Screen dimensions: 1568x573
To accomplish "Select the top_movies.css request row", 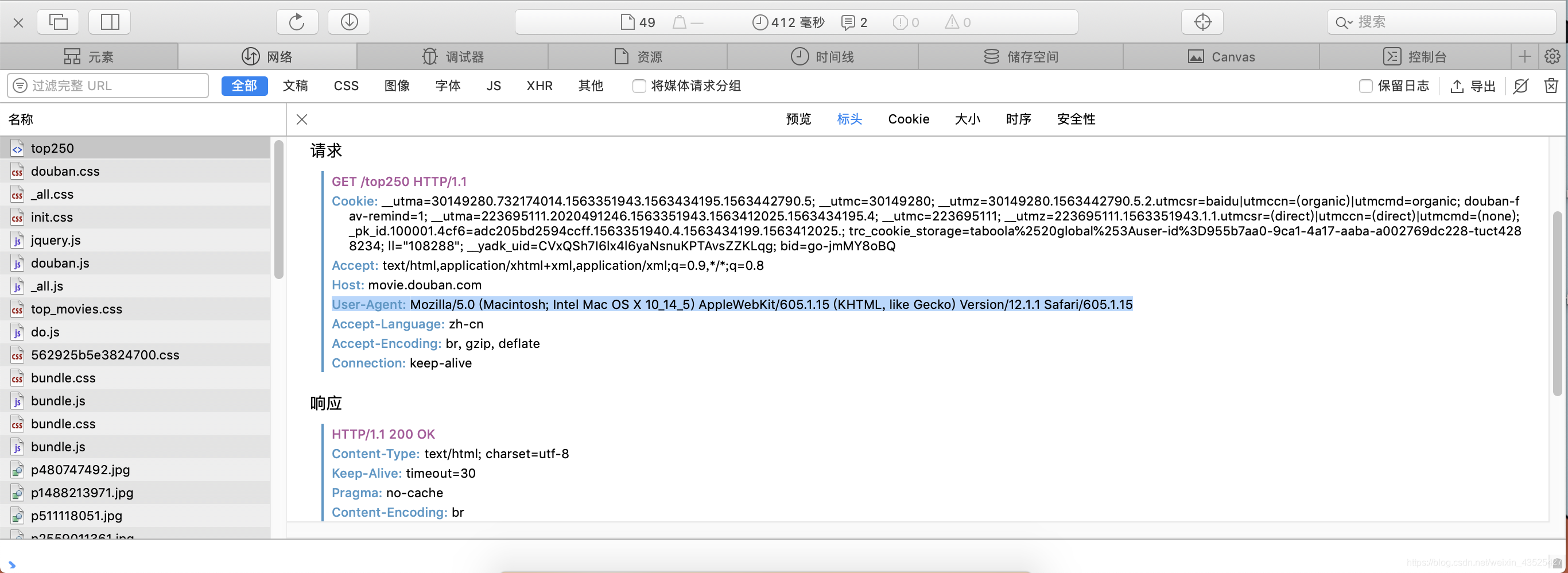I will coord(135,309).
